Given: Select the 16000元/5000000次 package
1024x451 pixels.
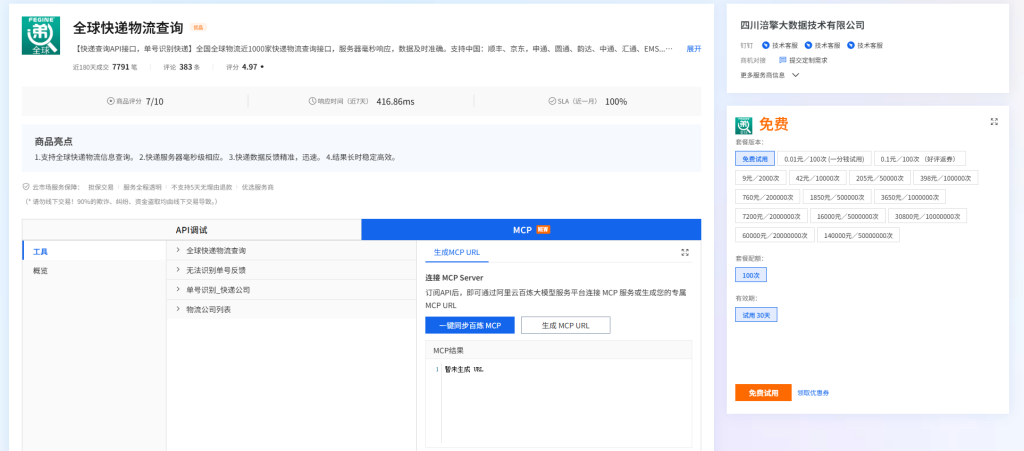Looking at the screenshot, I should 848,215.
